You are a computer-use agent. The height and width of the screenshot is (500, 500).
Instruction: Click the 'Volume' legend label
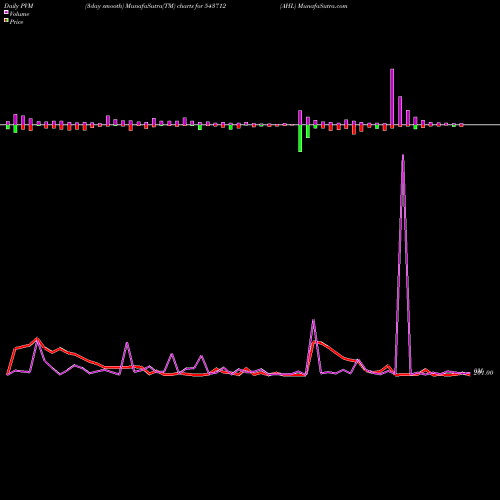(19, 14)
